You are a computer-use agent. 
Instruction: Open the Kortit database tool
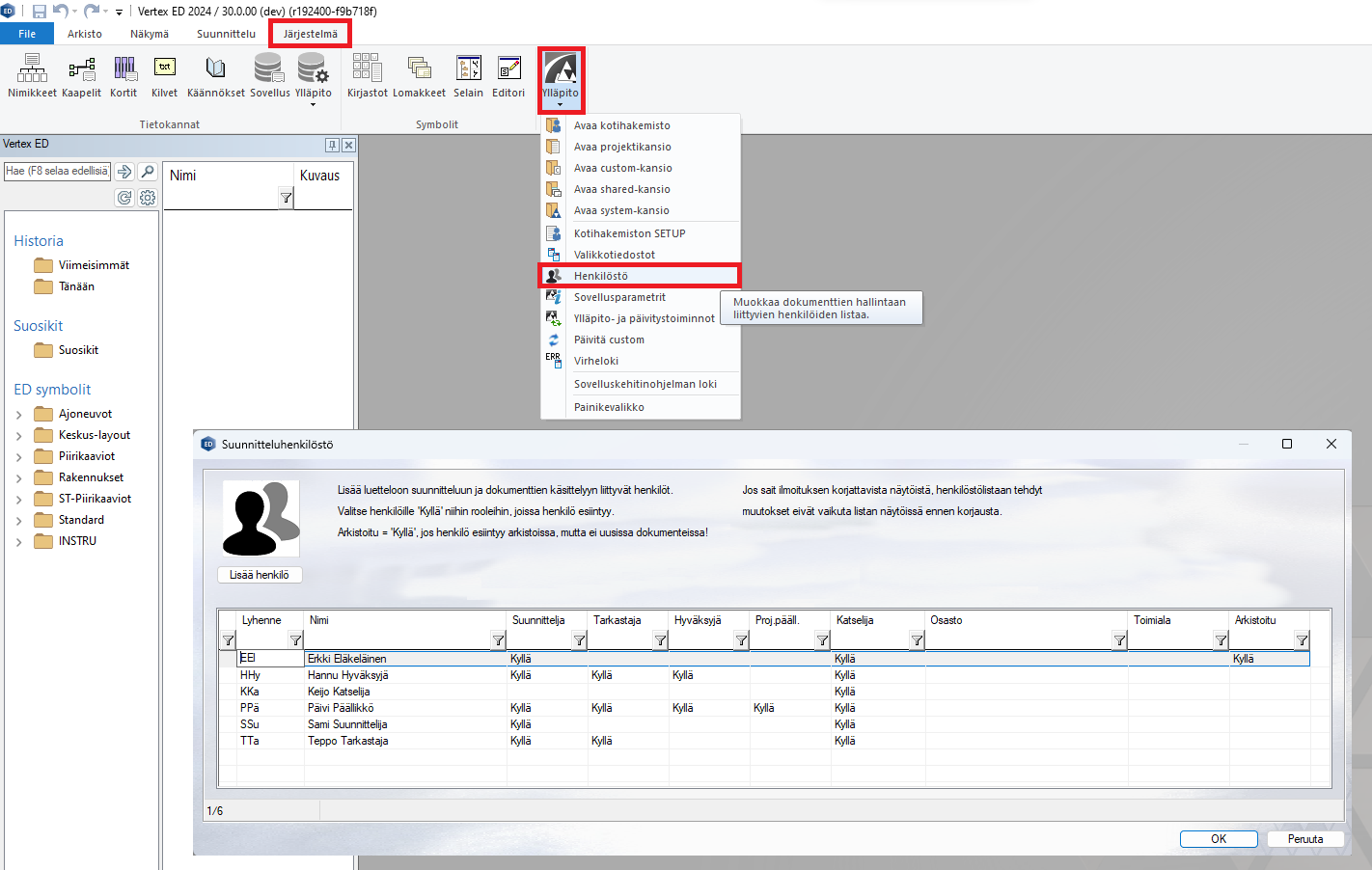click(x=123, y=75)
